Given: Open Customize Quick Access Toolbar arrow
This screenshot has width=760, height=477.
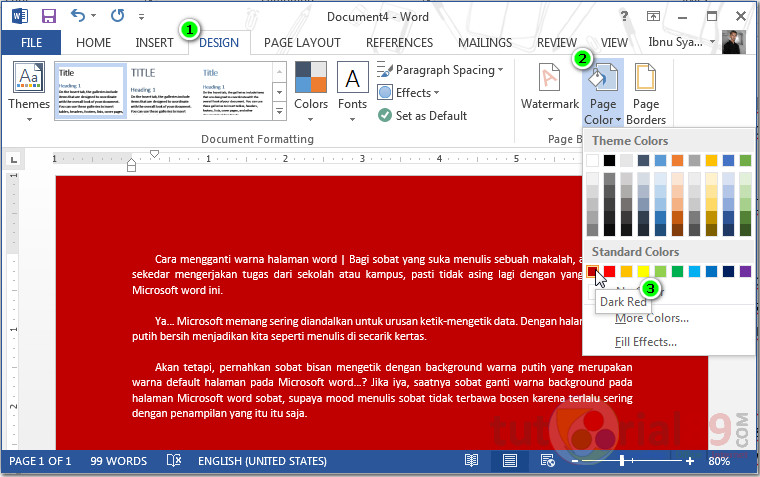Looking at the screenshot, I should click(x=142, y=16).
